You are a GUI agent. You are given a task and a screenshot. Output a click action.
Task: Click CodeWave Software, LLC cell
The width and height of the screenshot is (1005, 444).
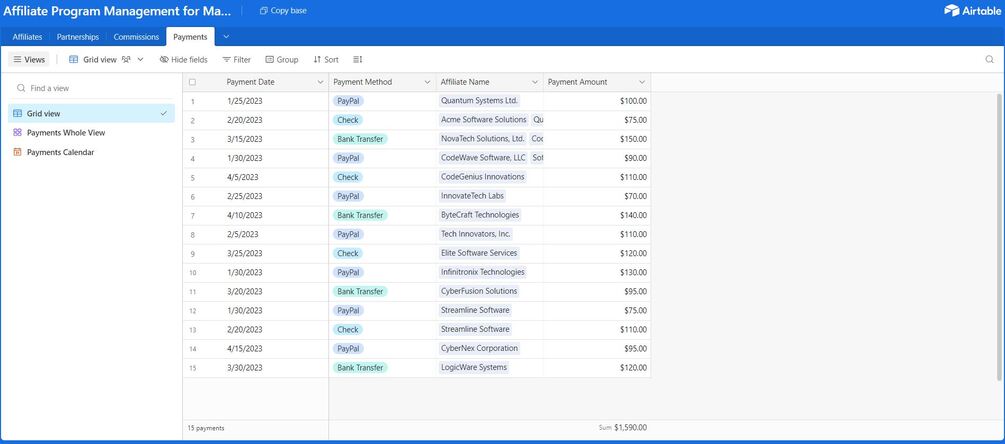coord(483,158)
